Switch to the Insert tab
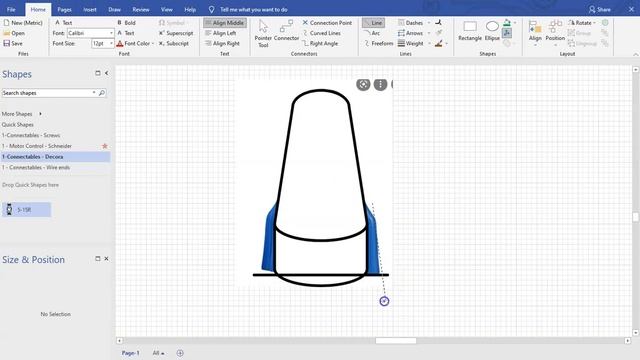 89,9
